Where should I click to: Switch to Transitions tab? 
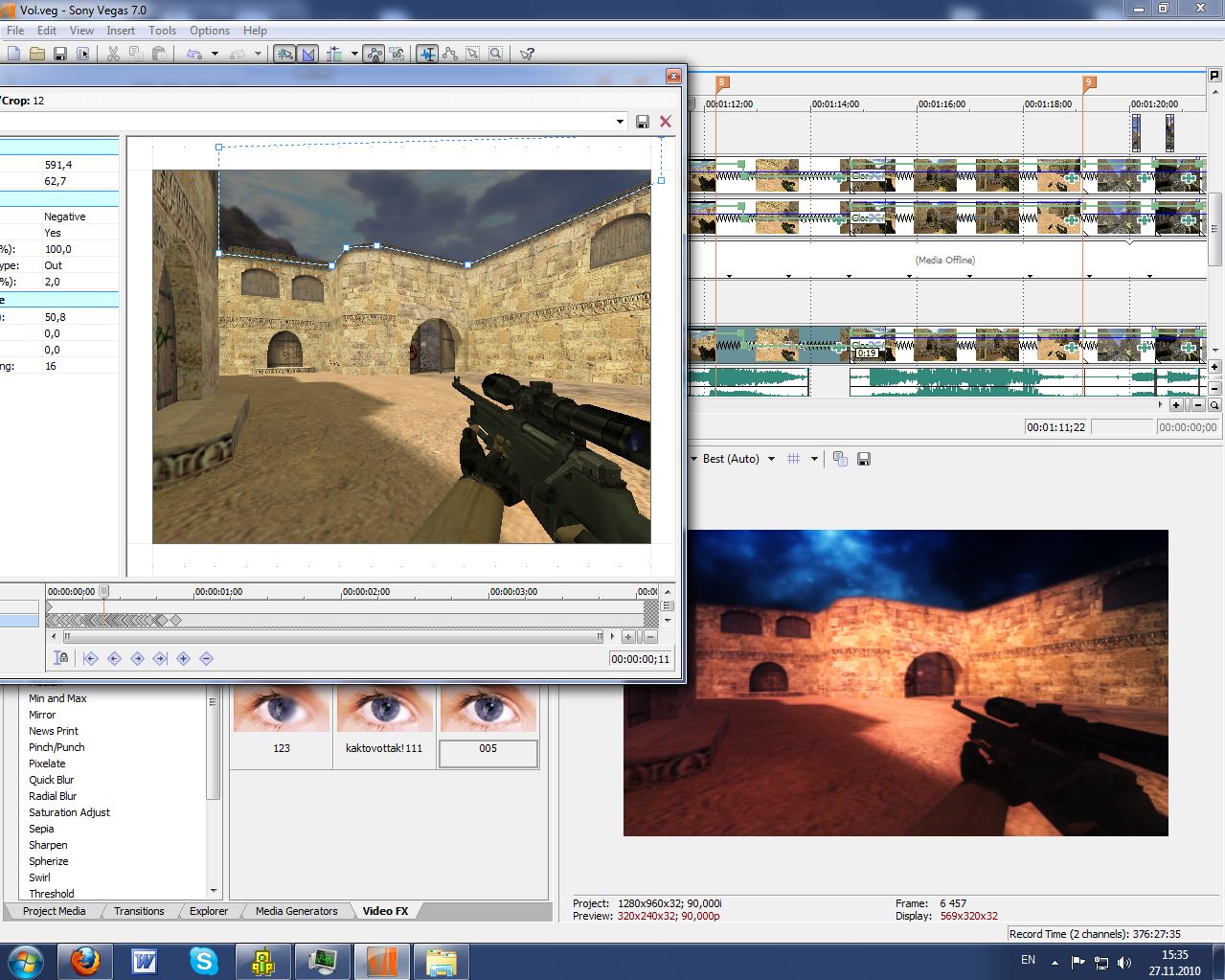pyautogui.click(x=139, y=911)
